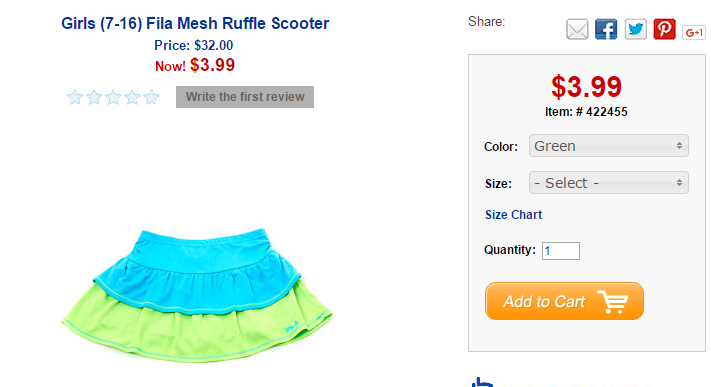Give a three-star rating
Viewport: 711px width, 387px height.
pos(113,97)
